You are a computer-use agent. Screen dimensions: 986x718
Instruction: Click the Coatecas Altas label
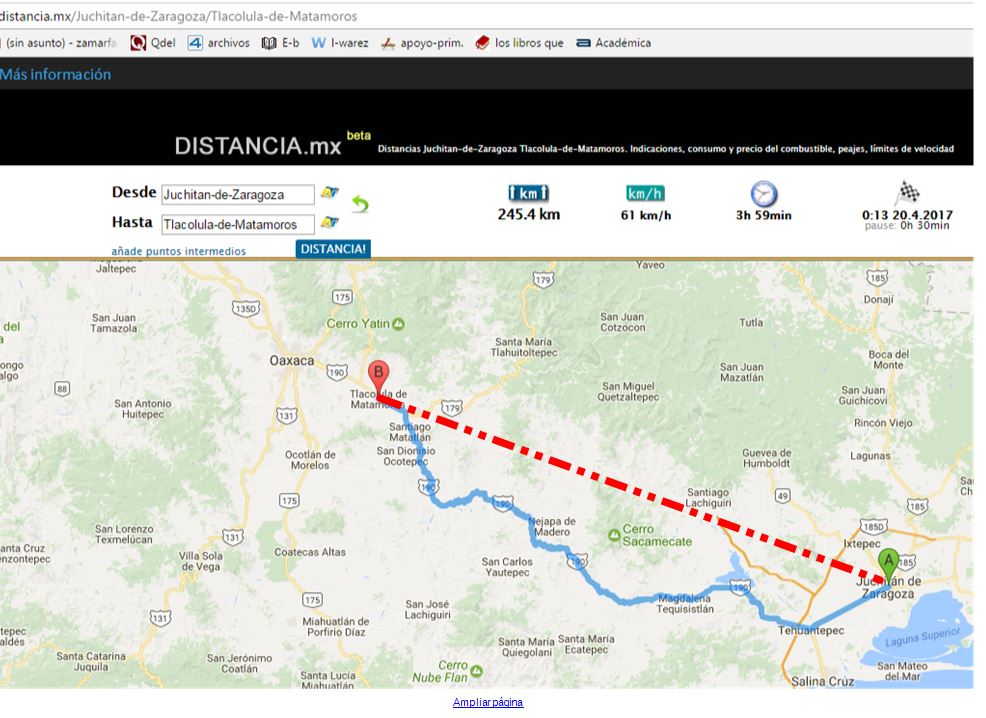click(x=310, y=552)
